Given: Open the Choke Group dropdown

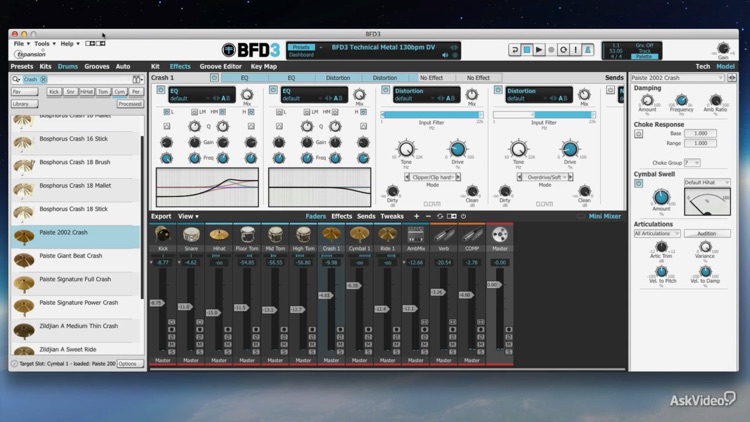Looking at the screenshot, I should 692,162.
